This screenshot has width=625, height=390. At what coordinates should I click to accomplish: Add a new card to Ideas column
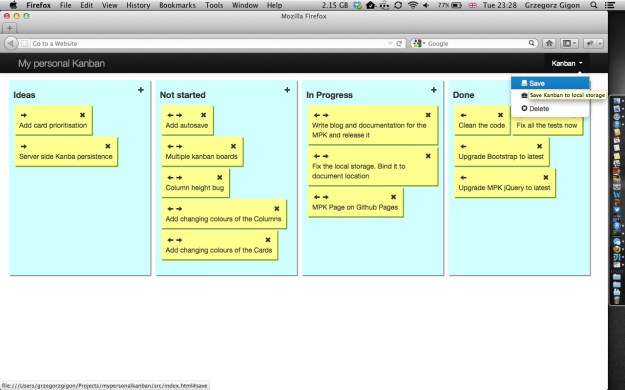tap(141, 90)
